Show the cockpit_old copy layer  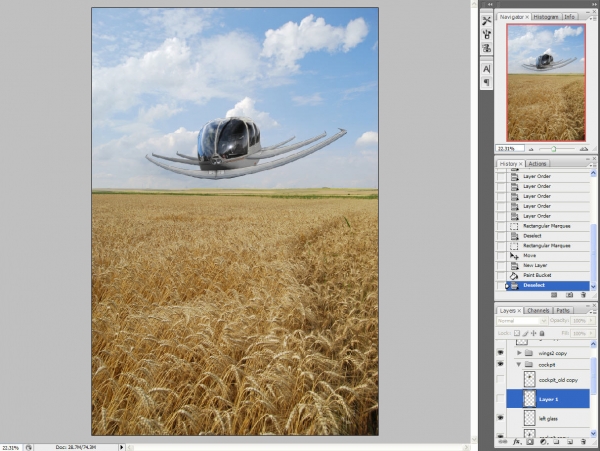tap(501, 379)
